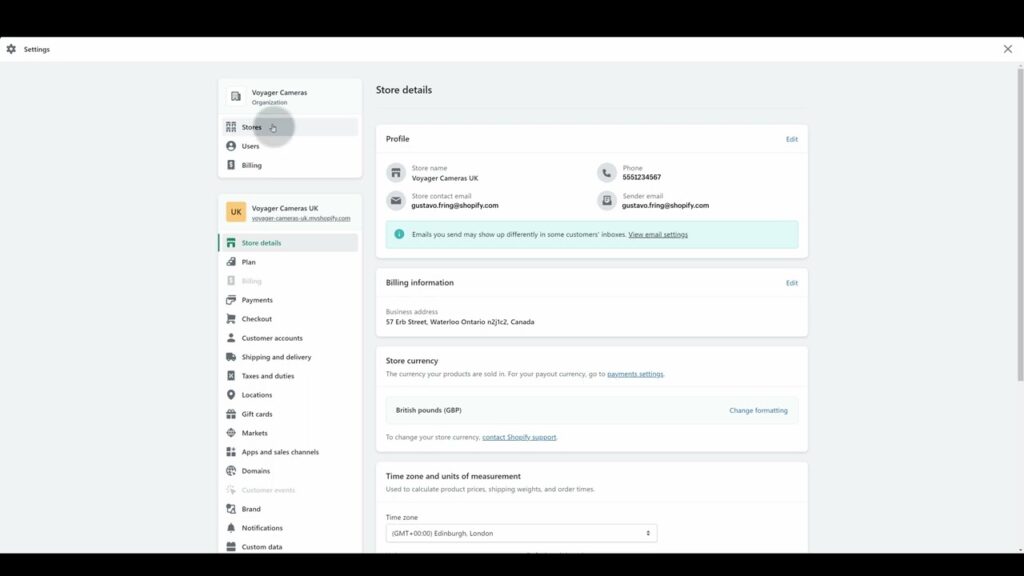Edit the Billing information section
Viewport: 1024px width, 576px height.
791,283
